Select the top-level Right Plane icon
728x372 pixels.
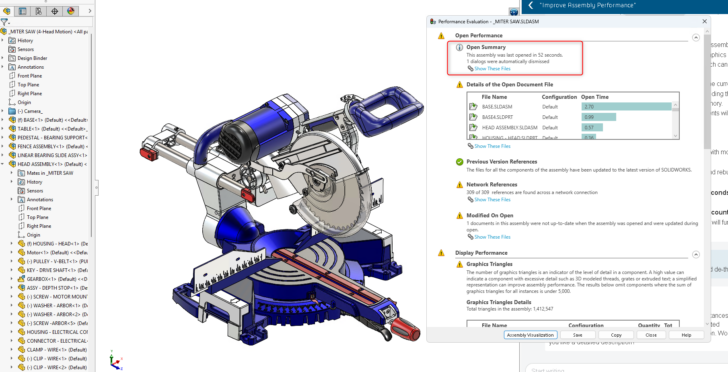12,93
